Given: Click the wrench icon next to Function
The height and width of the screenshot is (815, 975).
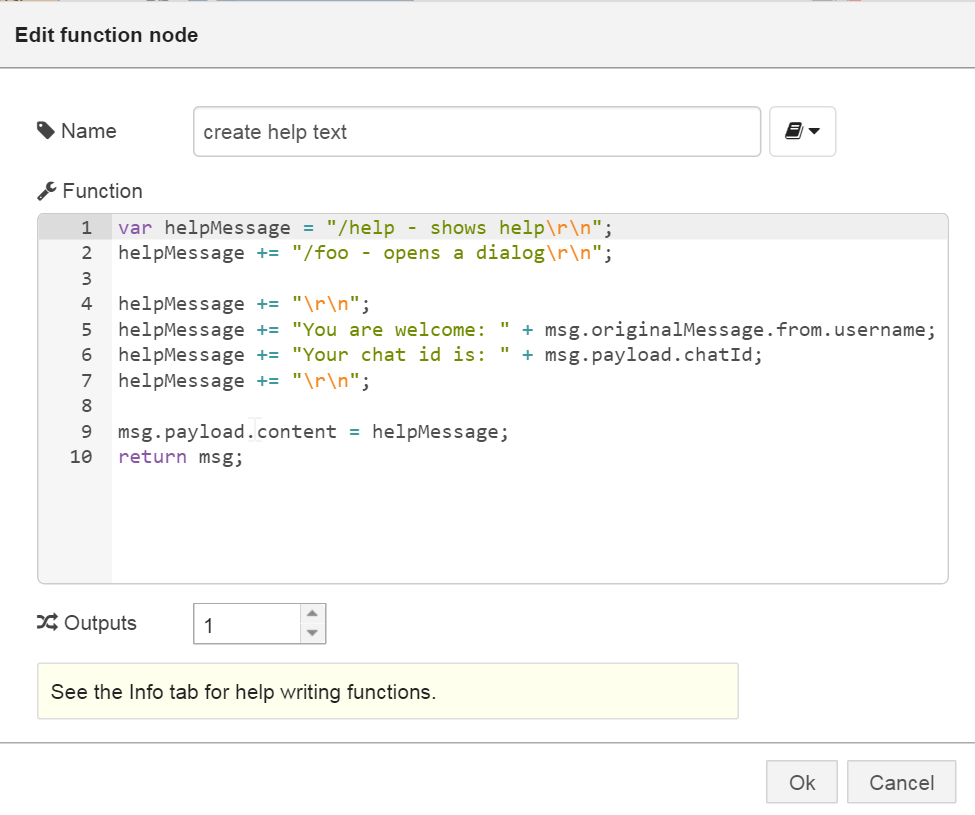Looking at the screenshot, I should click(48, 190).
